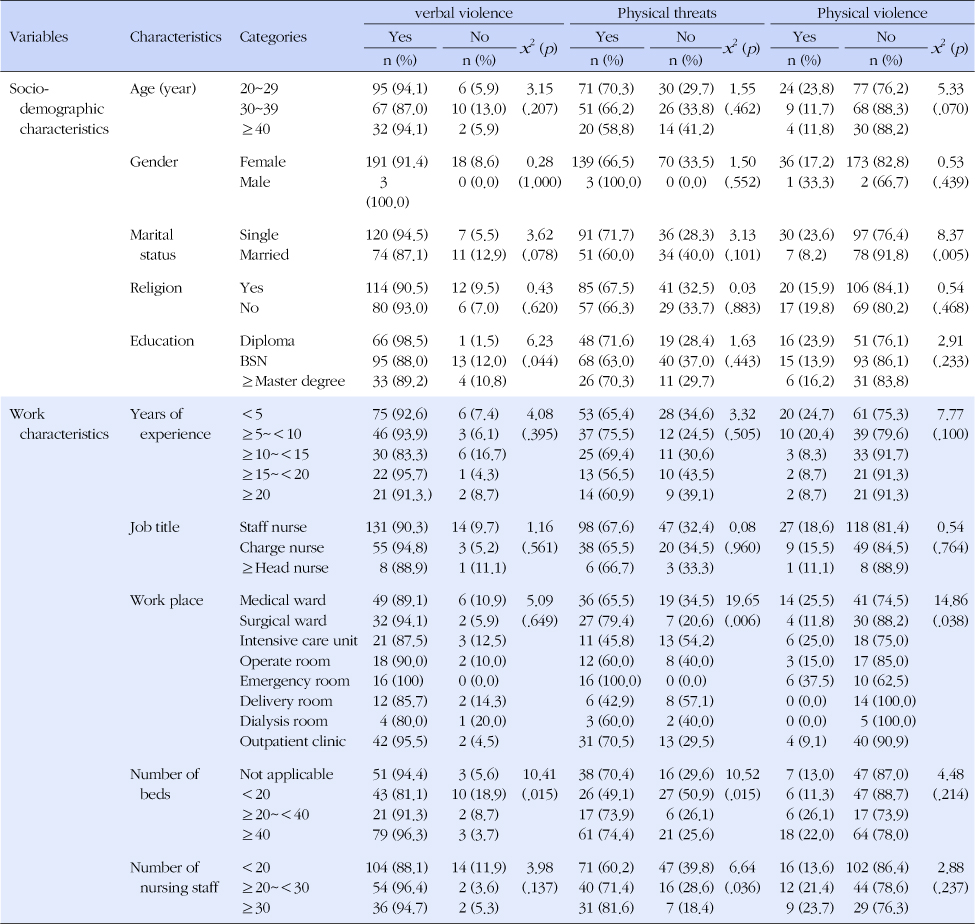Viewport: 975px width, 924px height.
Task: Click the "Categories" column header
Action: pyautogui.click(x=273, y=37)
